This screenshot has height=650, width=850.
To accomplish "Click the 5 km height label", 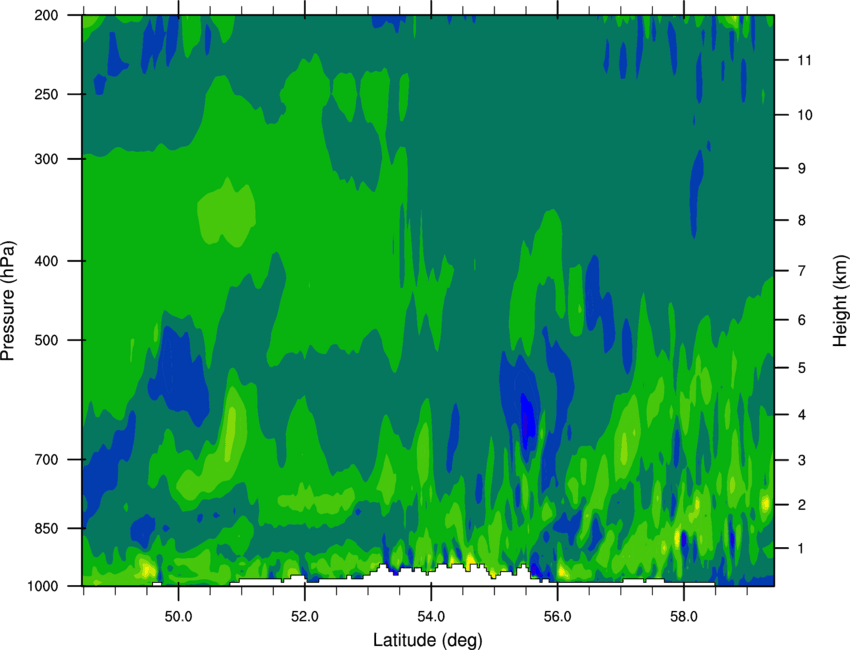I will point(802,368).
